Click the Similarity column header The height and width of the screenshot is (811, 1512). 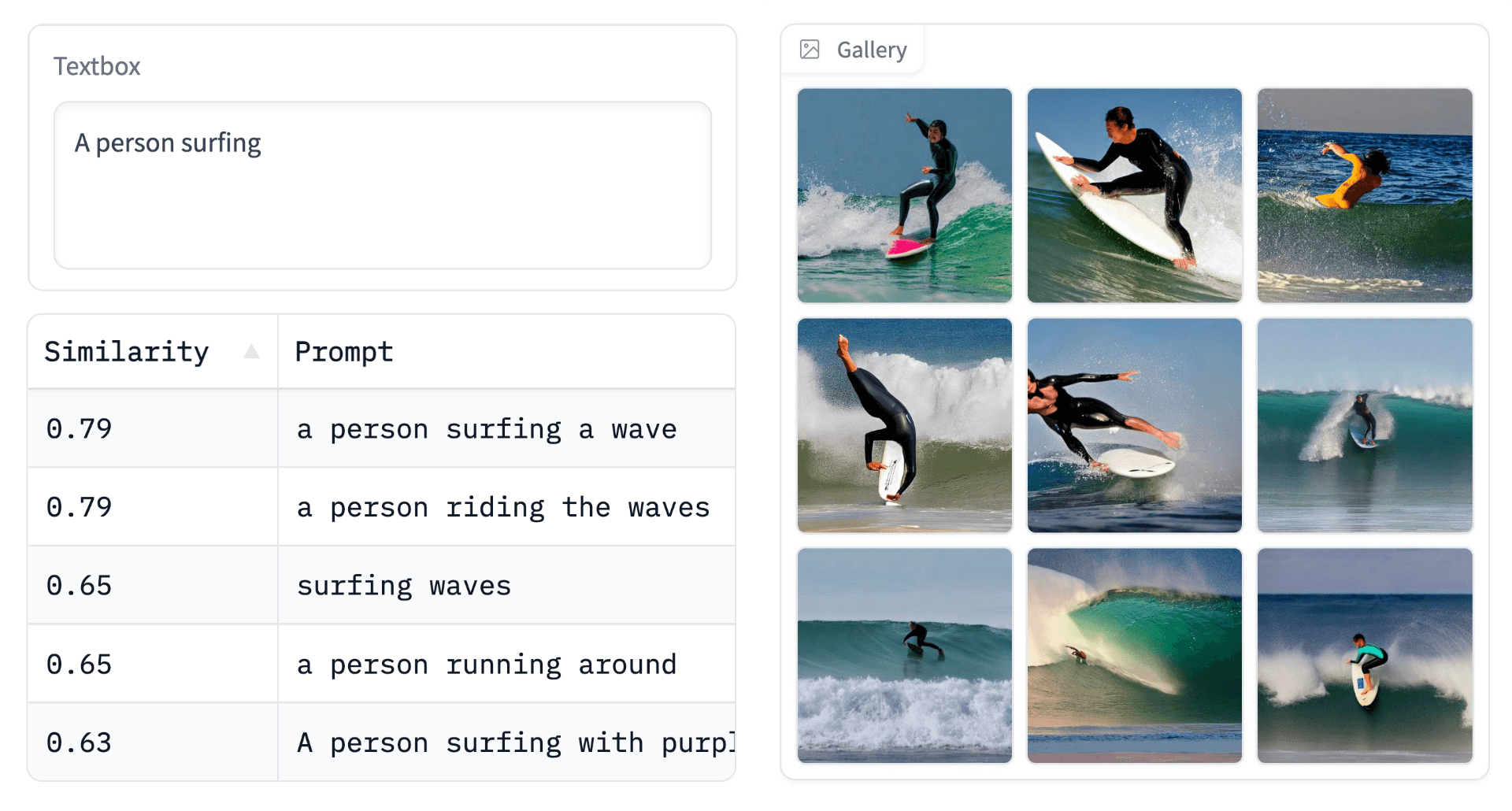(x=128, y=351)
